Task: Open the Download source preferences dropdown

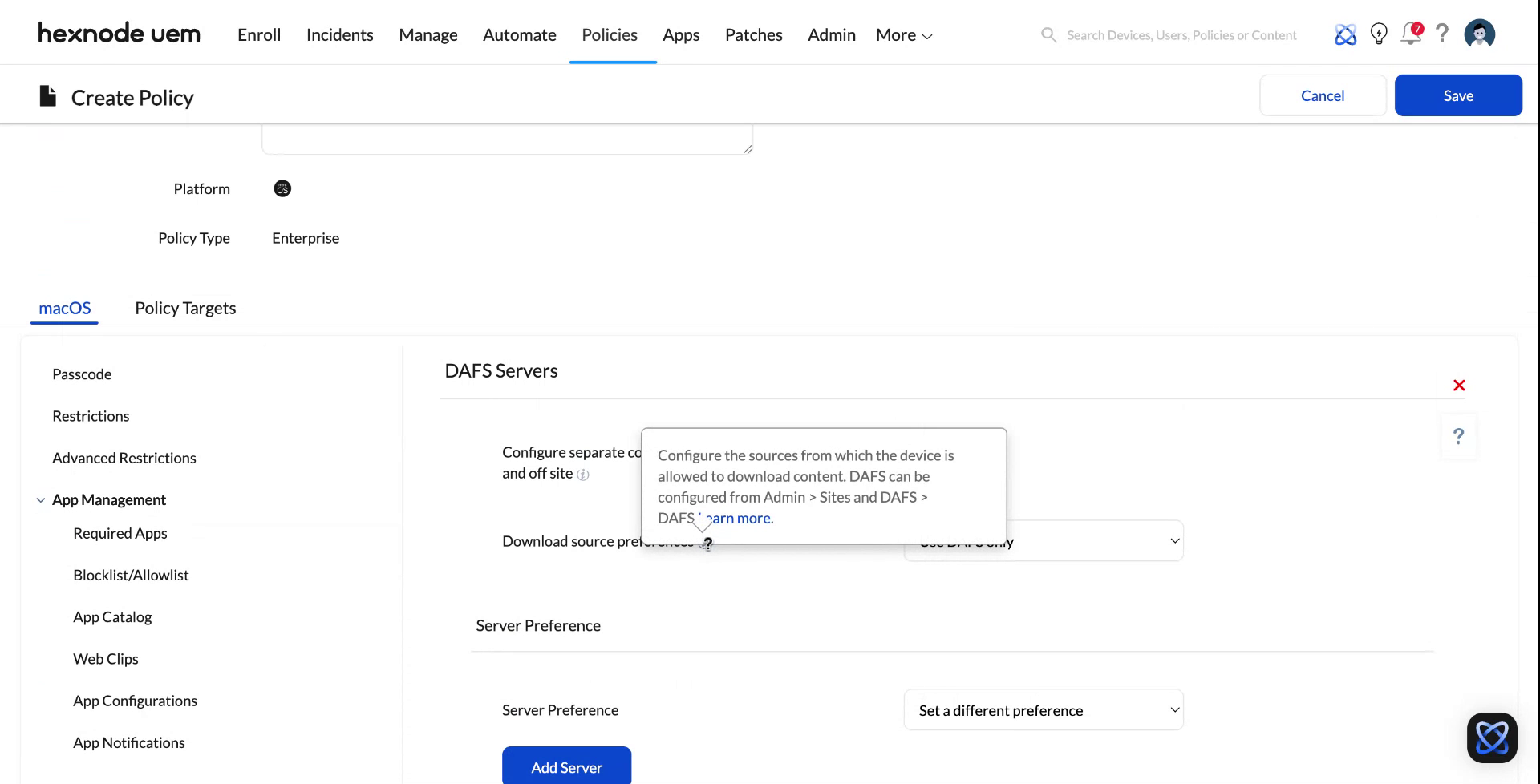Action: [1043, 540]
